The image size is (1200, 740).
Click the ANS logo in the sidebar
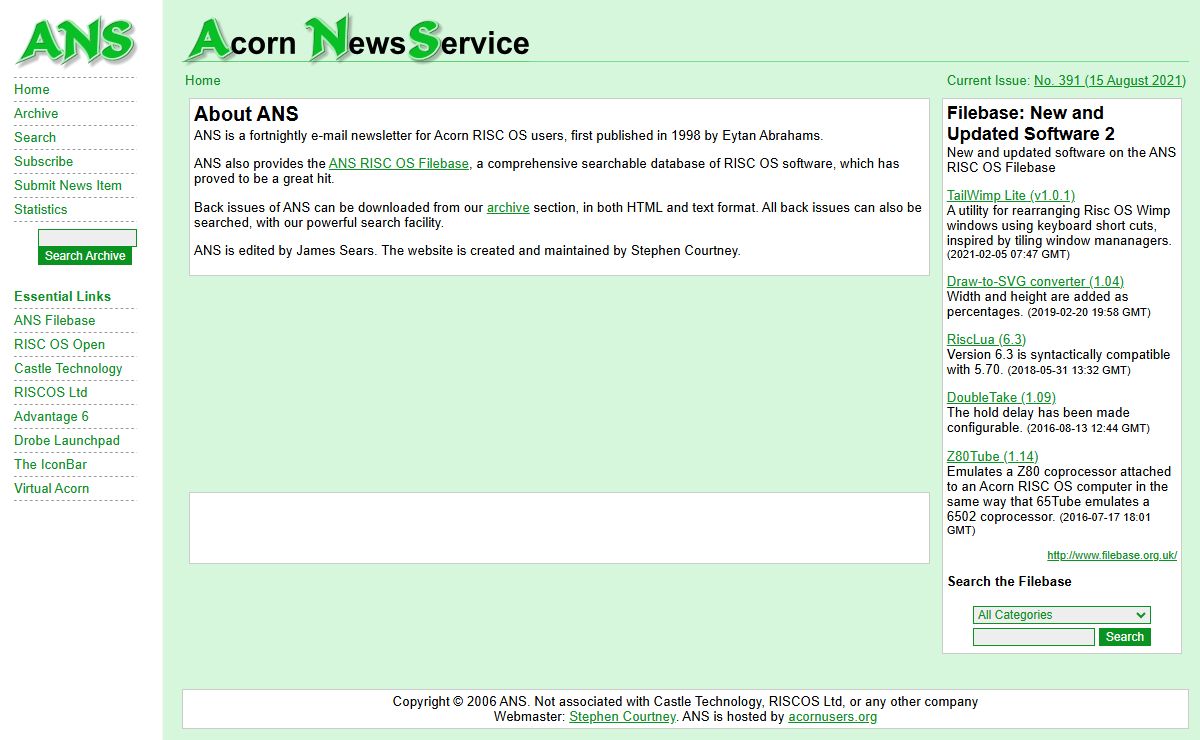coord(75,42)
